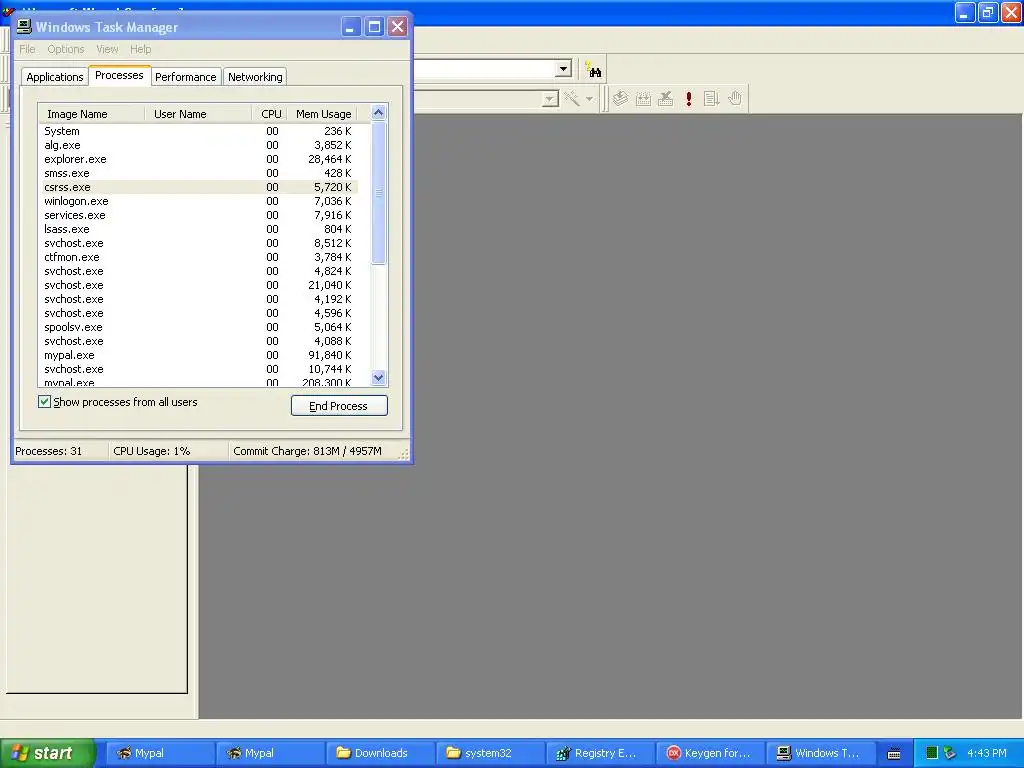Switch to the Keygen taskbar button

click(710, 753)
